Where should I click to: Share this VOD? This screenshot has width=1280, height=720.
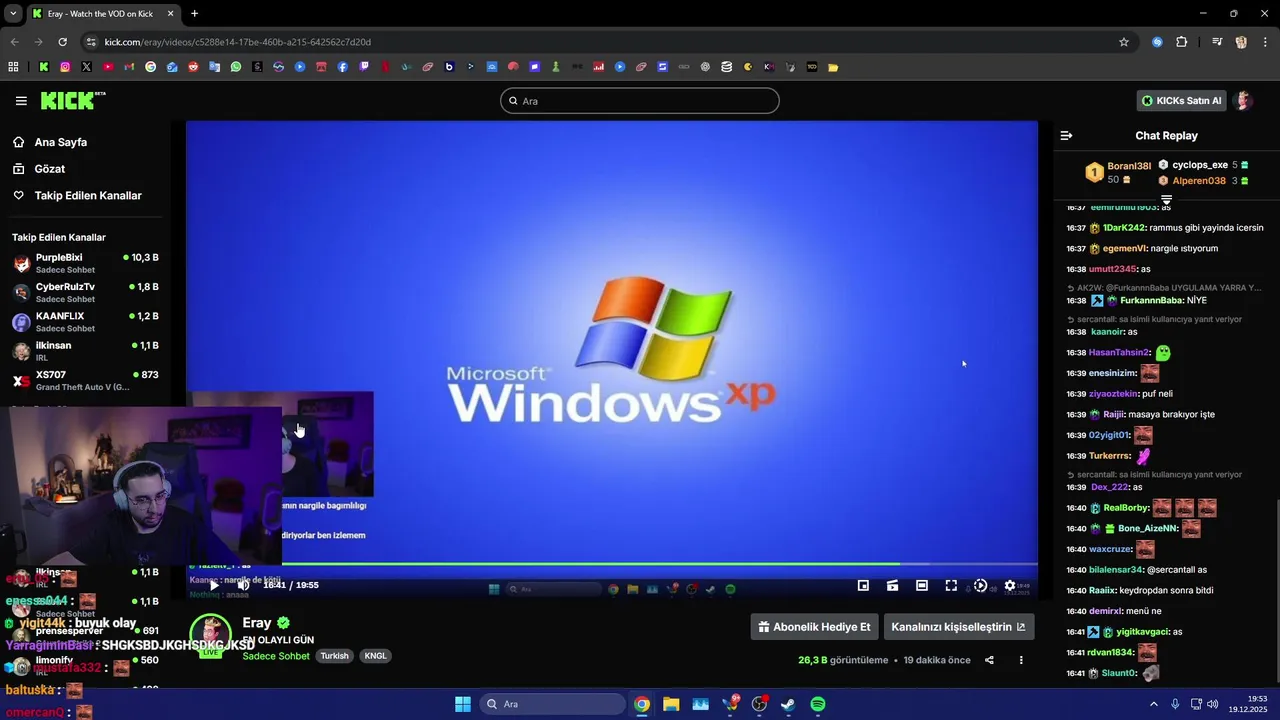coord(989,660)
